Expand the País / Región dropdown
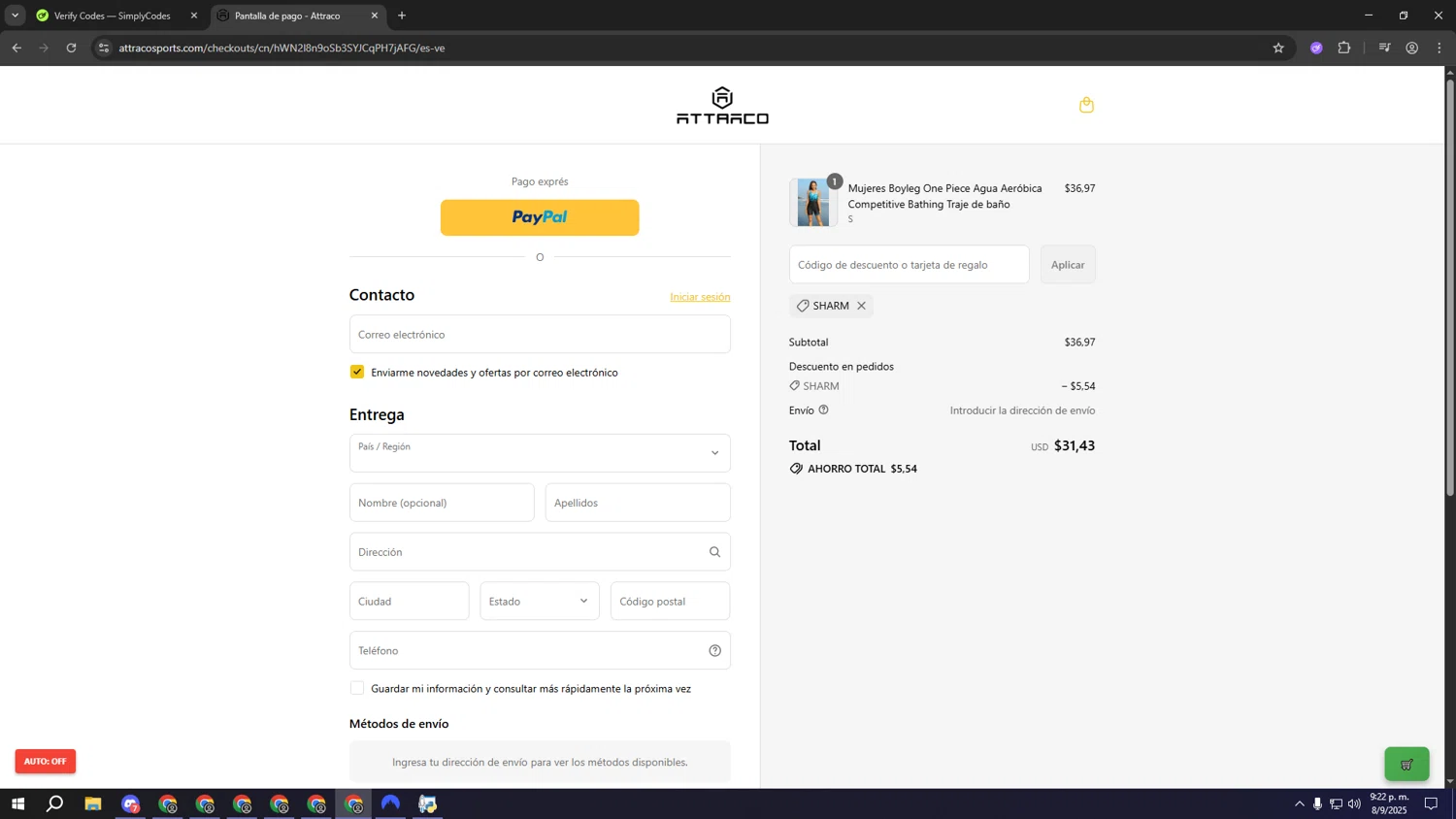This screenshot has height=819, width=1456. pos(540,453)
